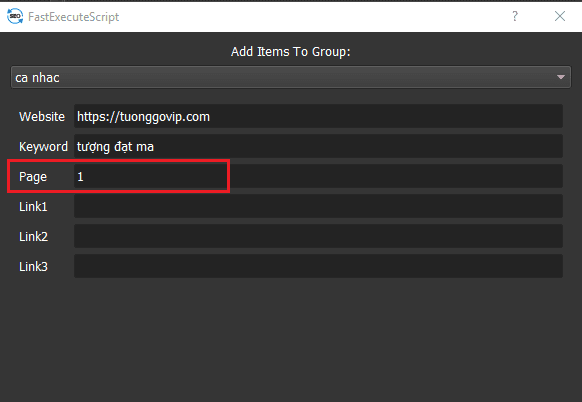Image resolution: width=582 pixels, height=402 pixels.
Task: Open help with the question mark button
Action: (515, 16)
